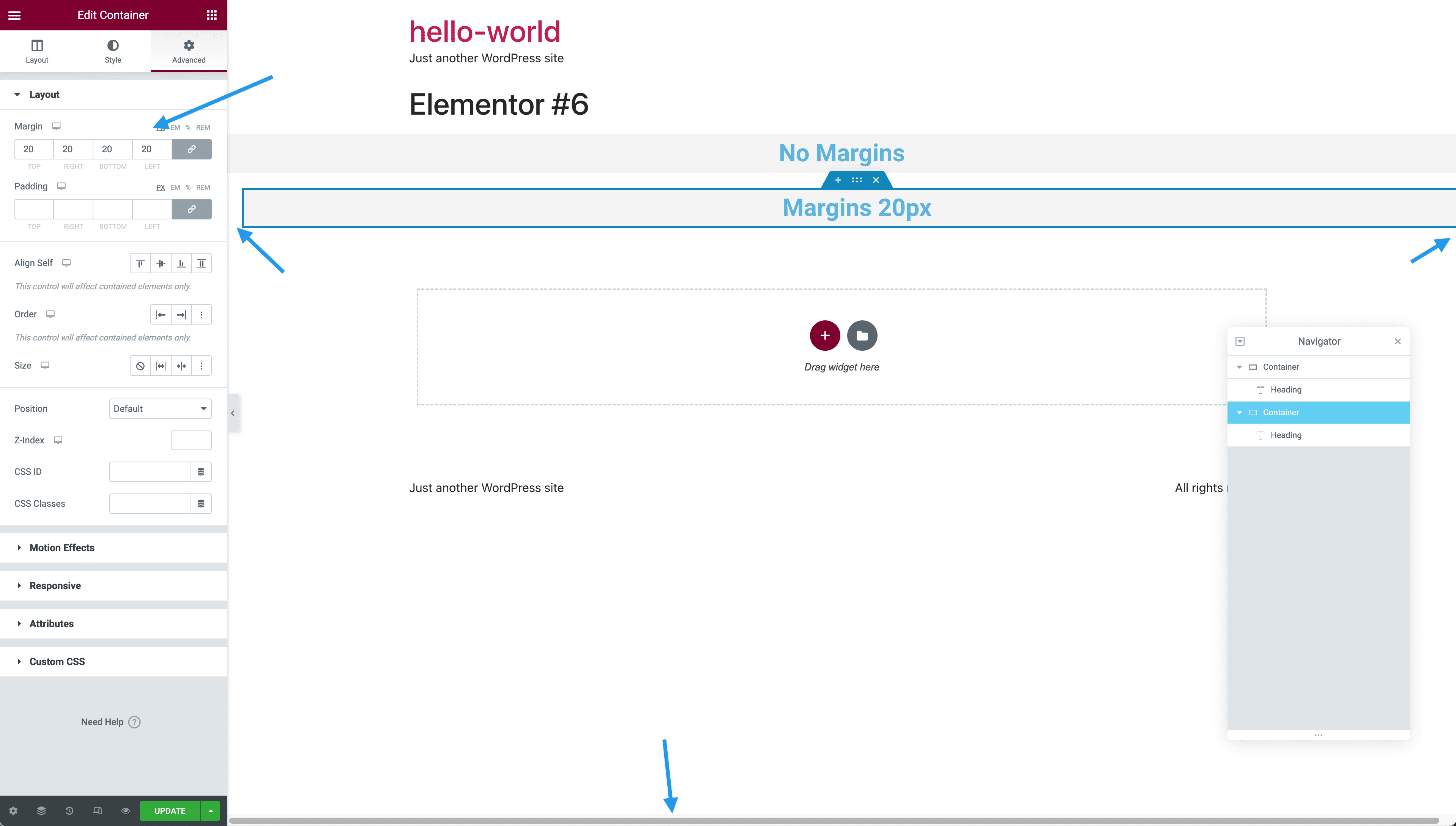1456x826 pixels.
Task: Switch to the Style tab
Action: [x=113, y=51]
